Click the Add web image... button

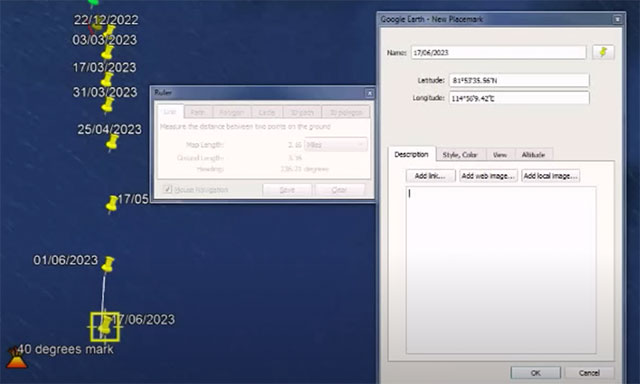(x=488, y=176)
